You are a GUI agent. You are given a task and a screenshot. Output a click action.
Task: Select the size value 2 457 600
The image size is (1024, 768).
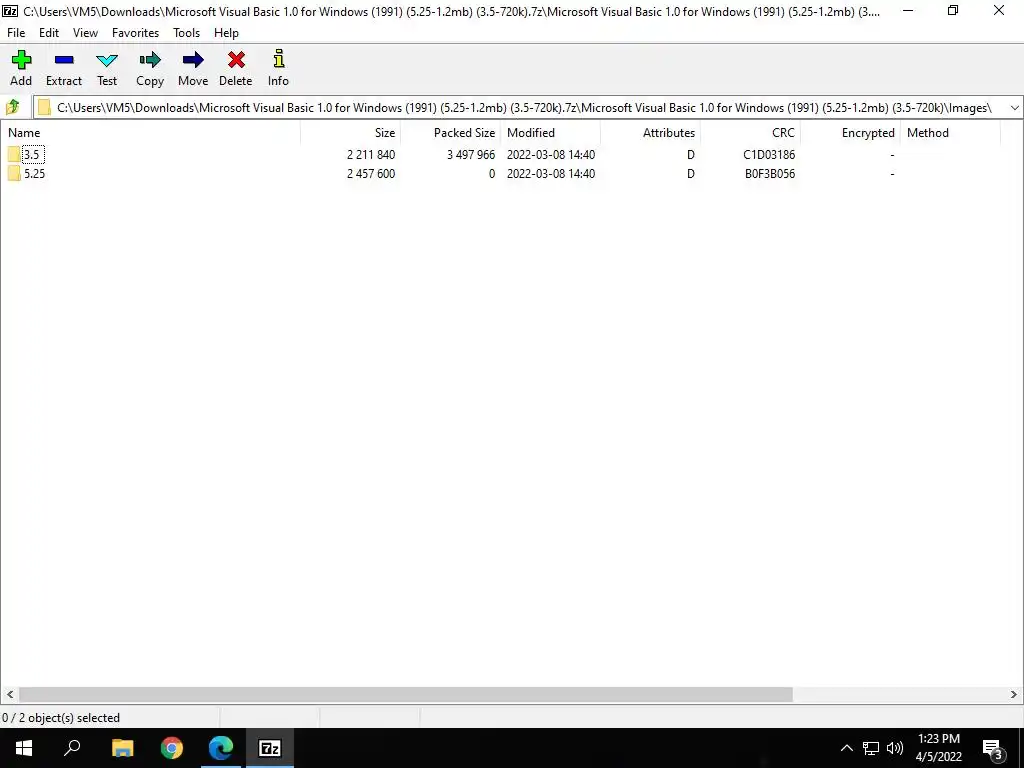coord(371,174)
